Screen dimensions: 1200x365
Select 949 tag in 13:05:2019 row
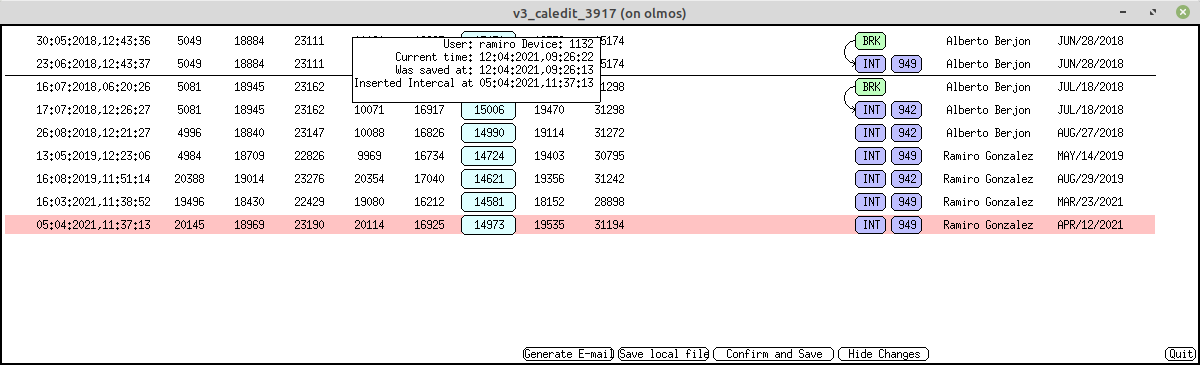pos(906,156)
